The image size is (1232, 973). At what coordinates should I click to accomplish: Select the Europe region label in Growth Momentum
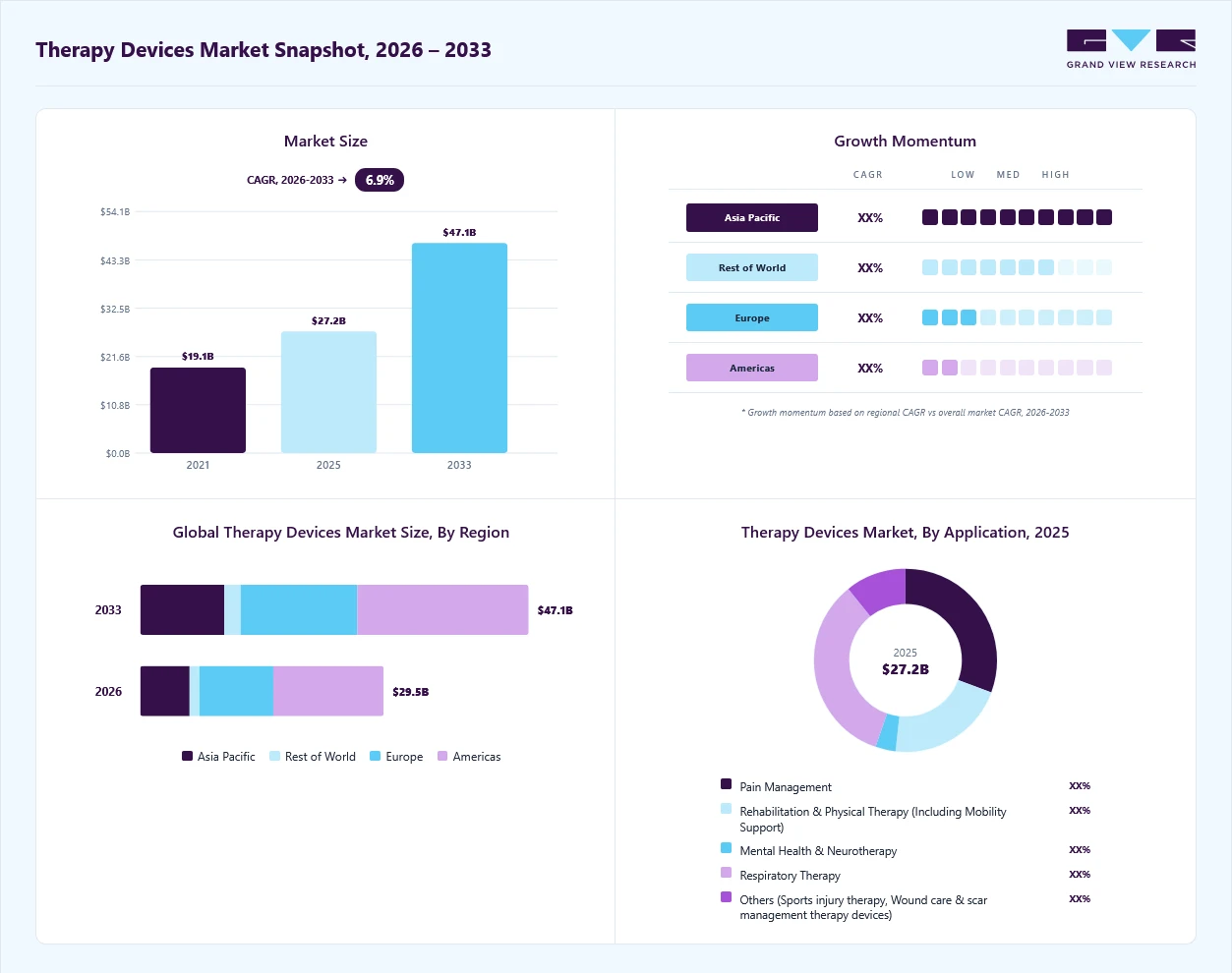coord(752,317)
